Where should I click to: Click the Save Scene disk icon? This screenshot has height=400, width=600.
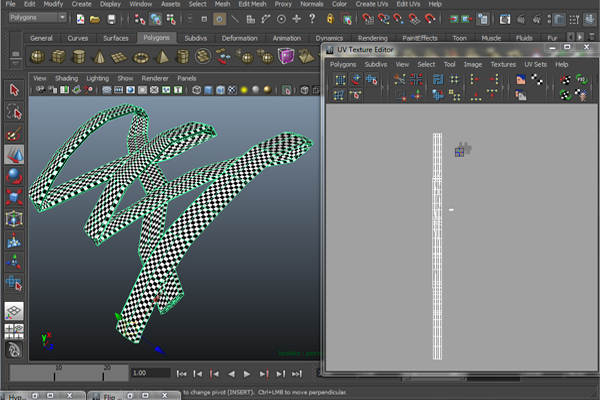click(111, 19)
